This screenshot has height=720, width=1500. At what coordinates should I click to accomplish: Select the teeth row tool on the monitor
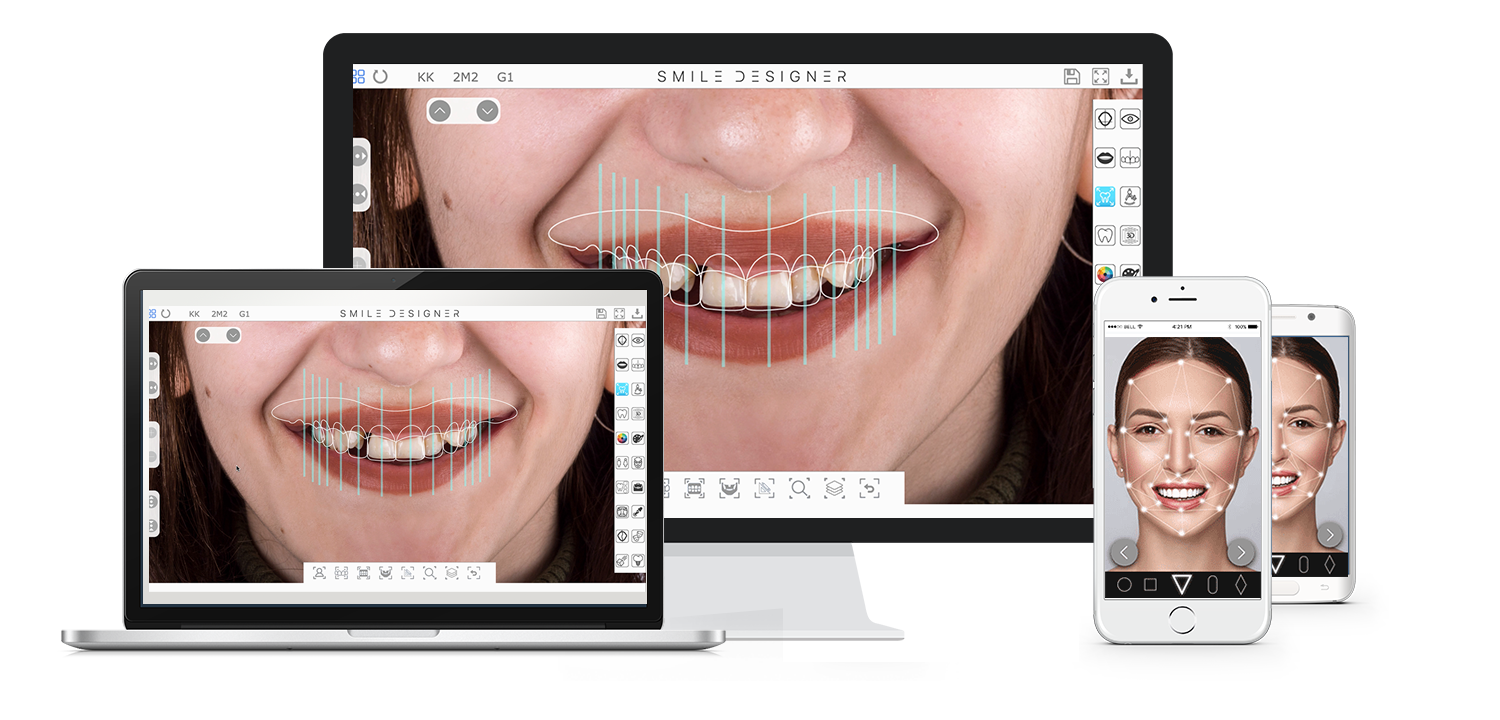coord(1130,158)
